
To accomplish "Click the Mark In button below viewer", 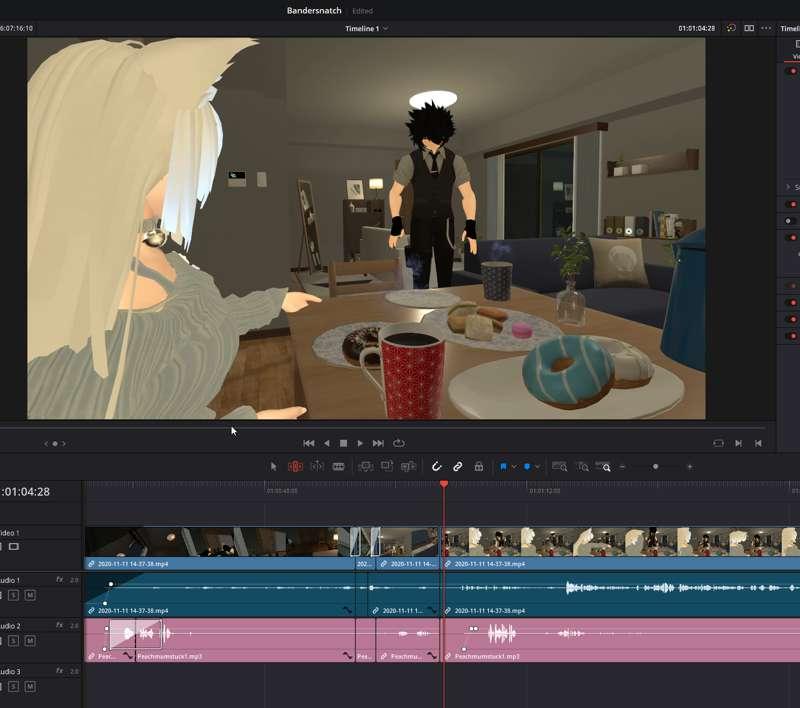I will point(738,443).
